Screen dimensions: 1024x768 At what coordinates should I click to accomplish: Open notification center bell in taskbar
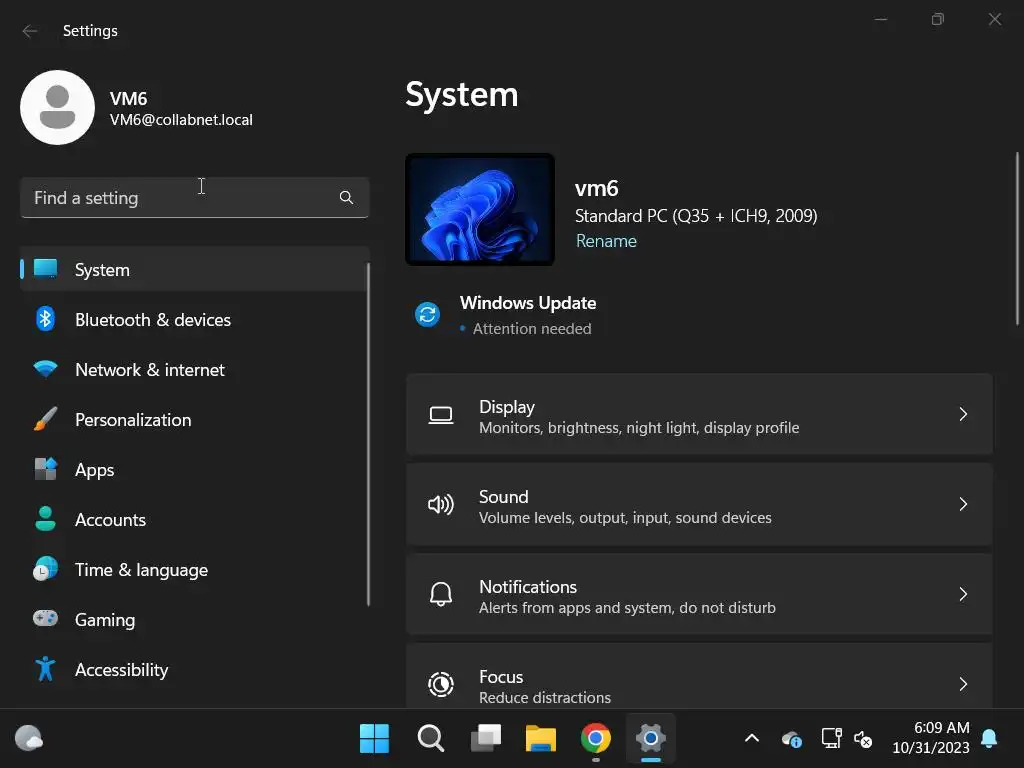[x=989, y=738]
